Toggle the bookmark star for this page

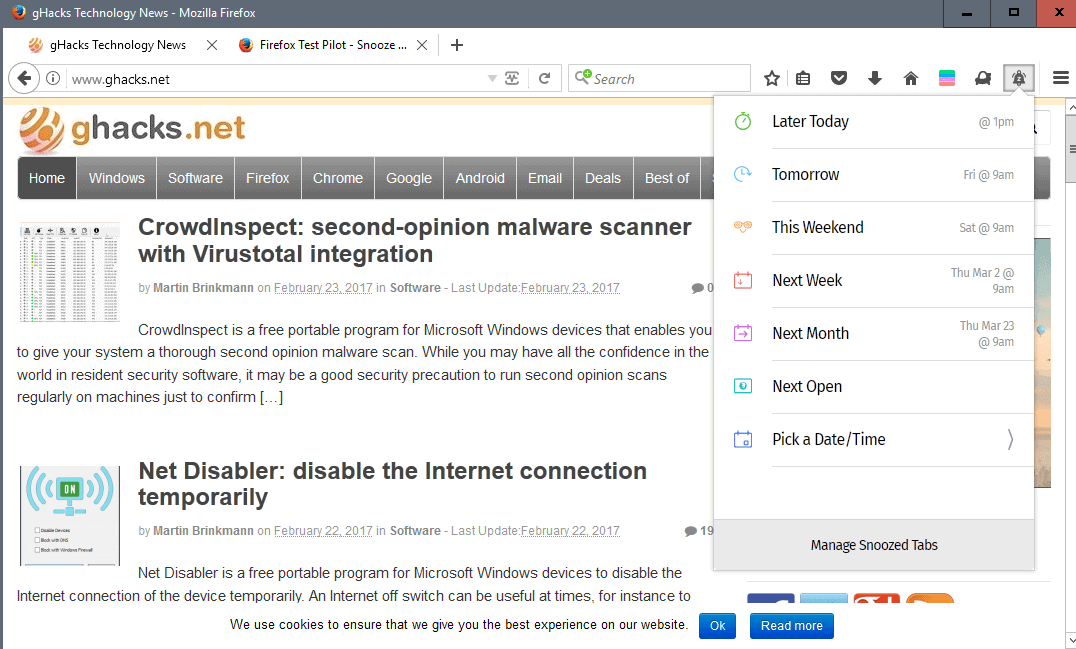[771, 77]
